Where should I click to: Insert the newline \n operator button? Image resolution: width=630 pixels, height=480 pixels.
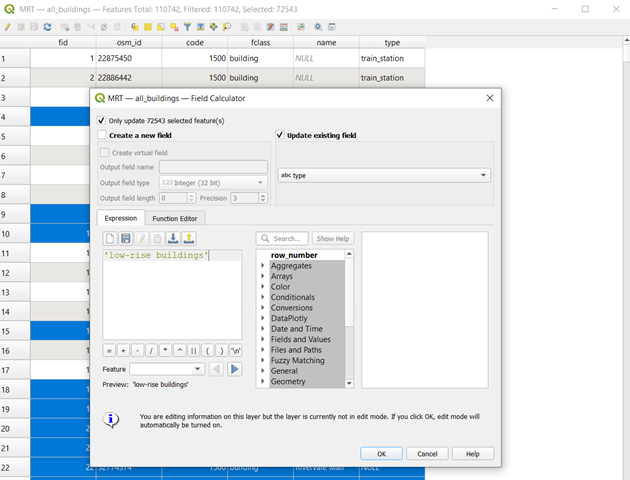click(235, 351)
